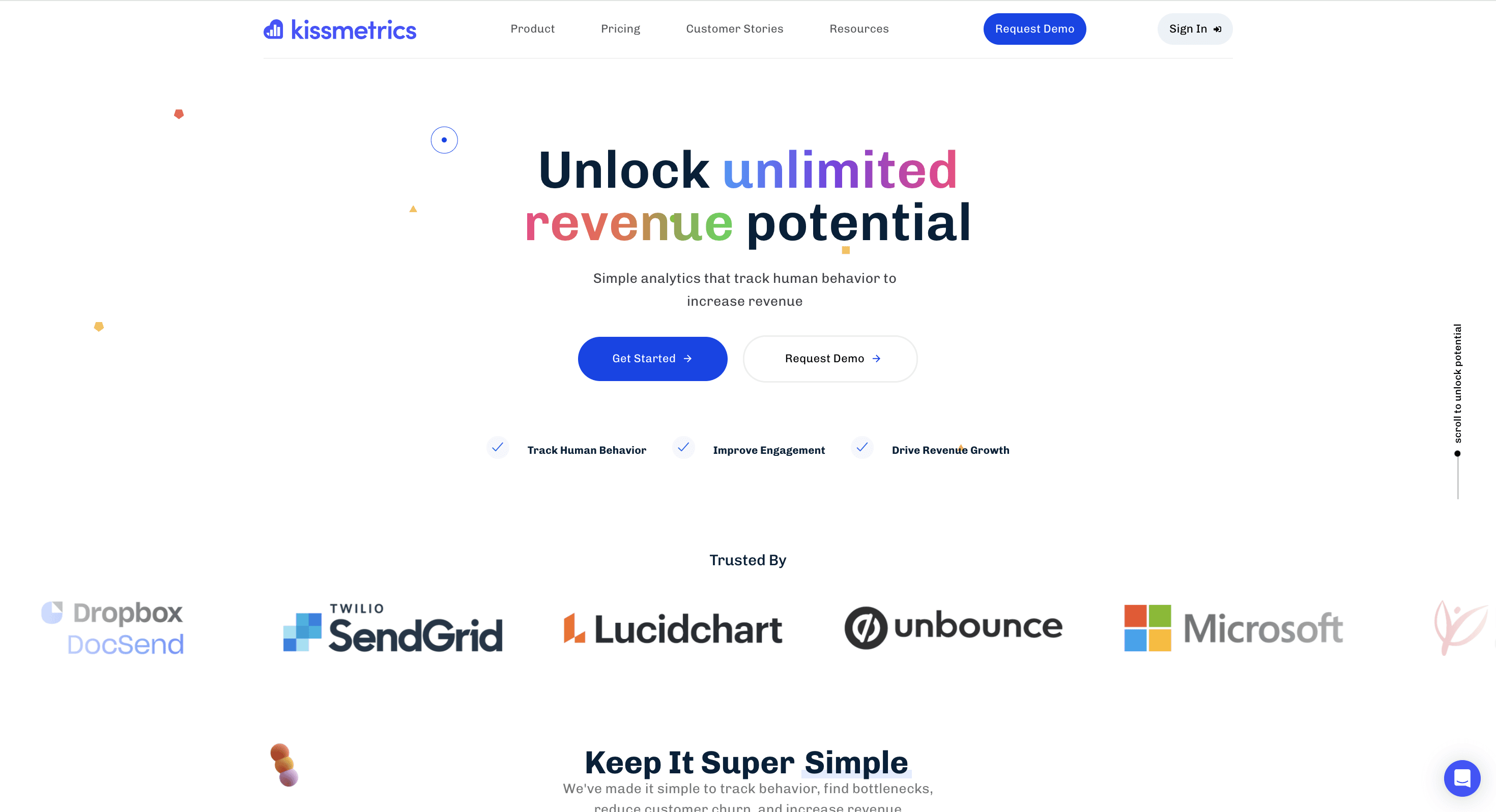Toggle the Drive Revenue Growth checkmark
Screen dimensions: 1496x812
coord(863,449)
